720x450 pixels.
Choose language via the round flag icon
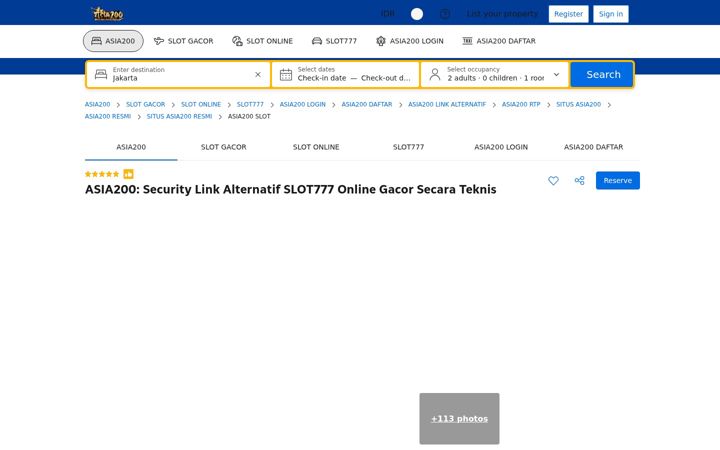pos(417,14)
